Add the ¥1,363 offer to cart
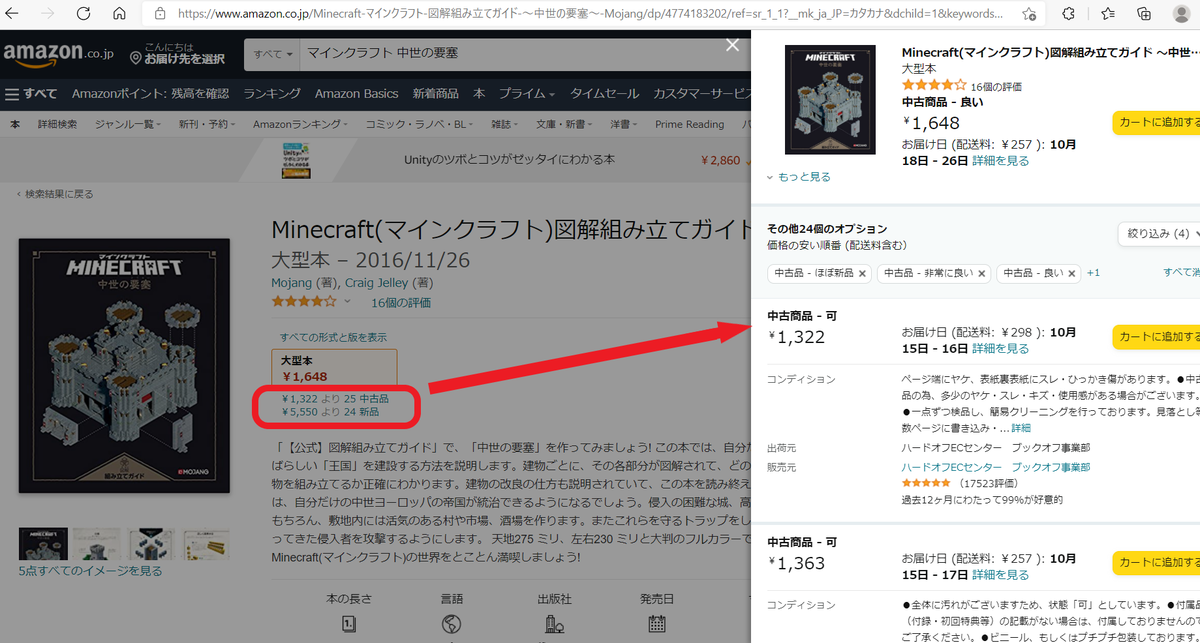The image size is (1200, 643). tap(1156, 562)
